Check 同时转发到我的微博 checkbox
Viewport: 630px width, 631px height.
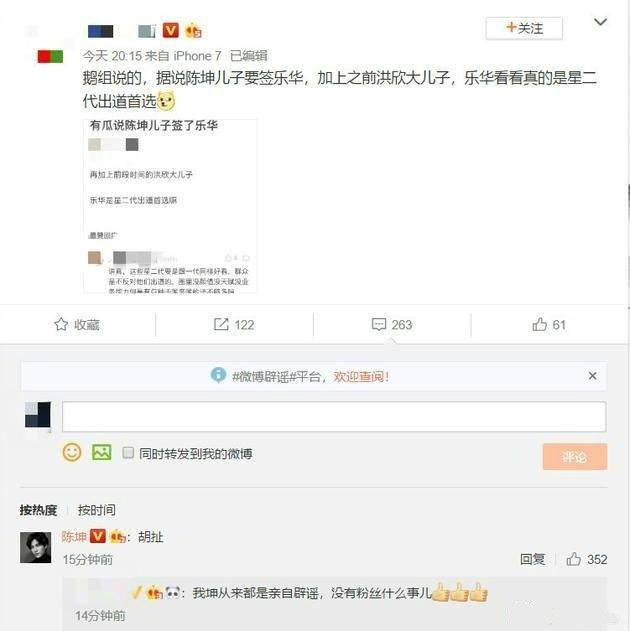coord(128,453)
